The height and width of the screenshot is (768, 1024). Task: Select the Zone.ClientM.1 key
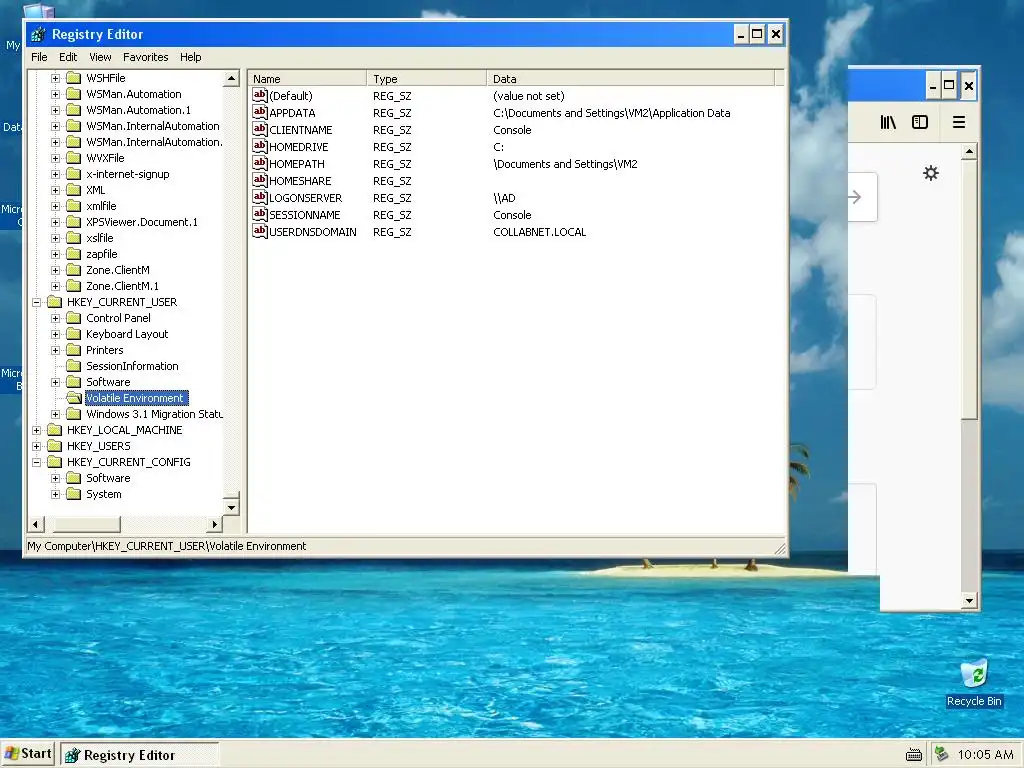[x=122, y=286]
